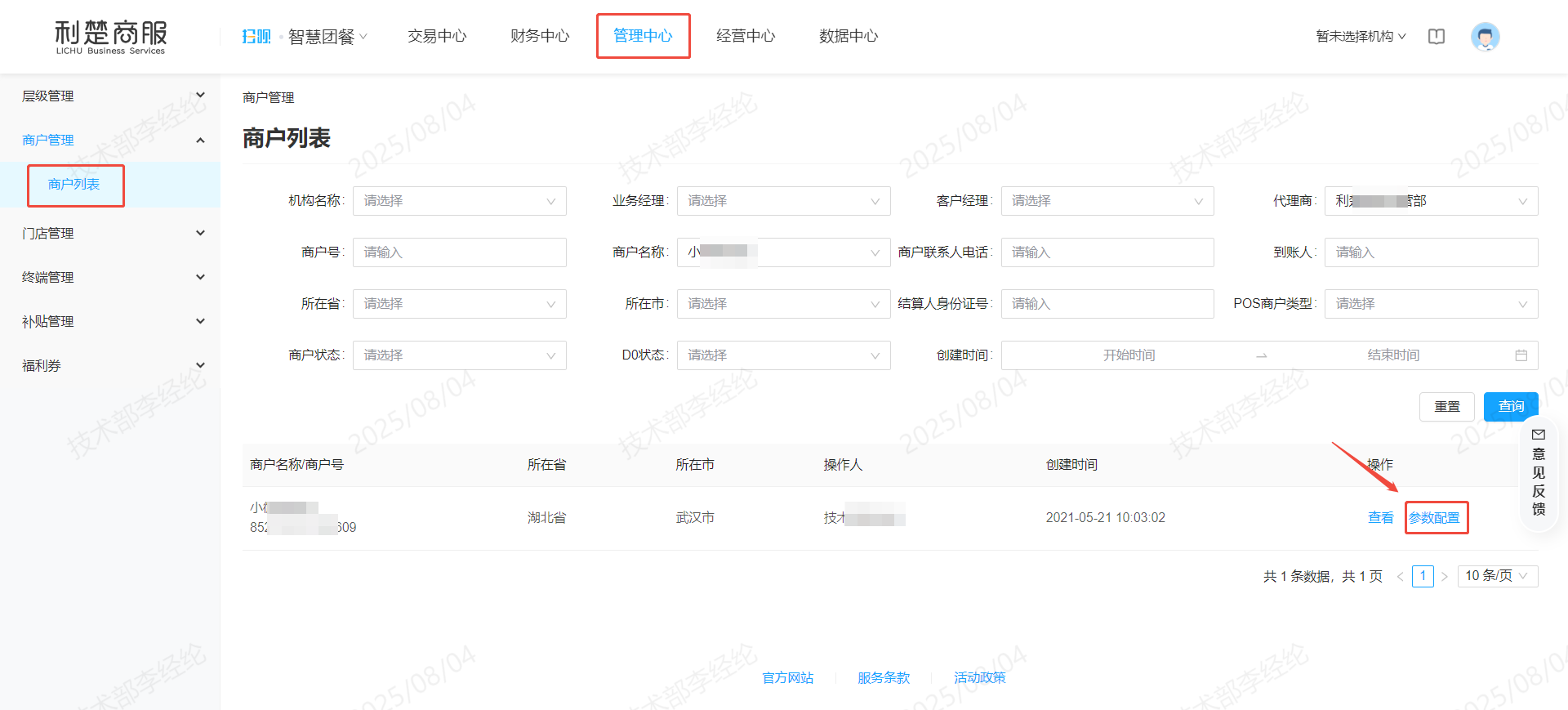
Task: Click the 扫呗 brand icon
Action: [x=256, y=37]
